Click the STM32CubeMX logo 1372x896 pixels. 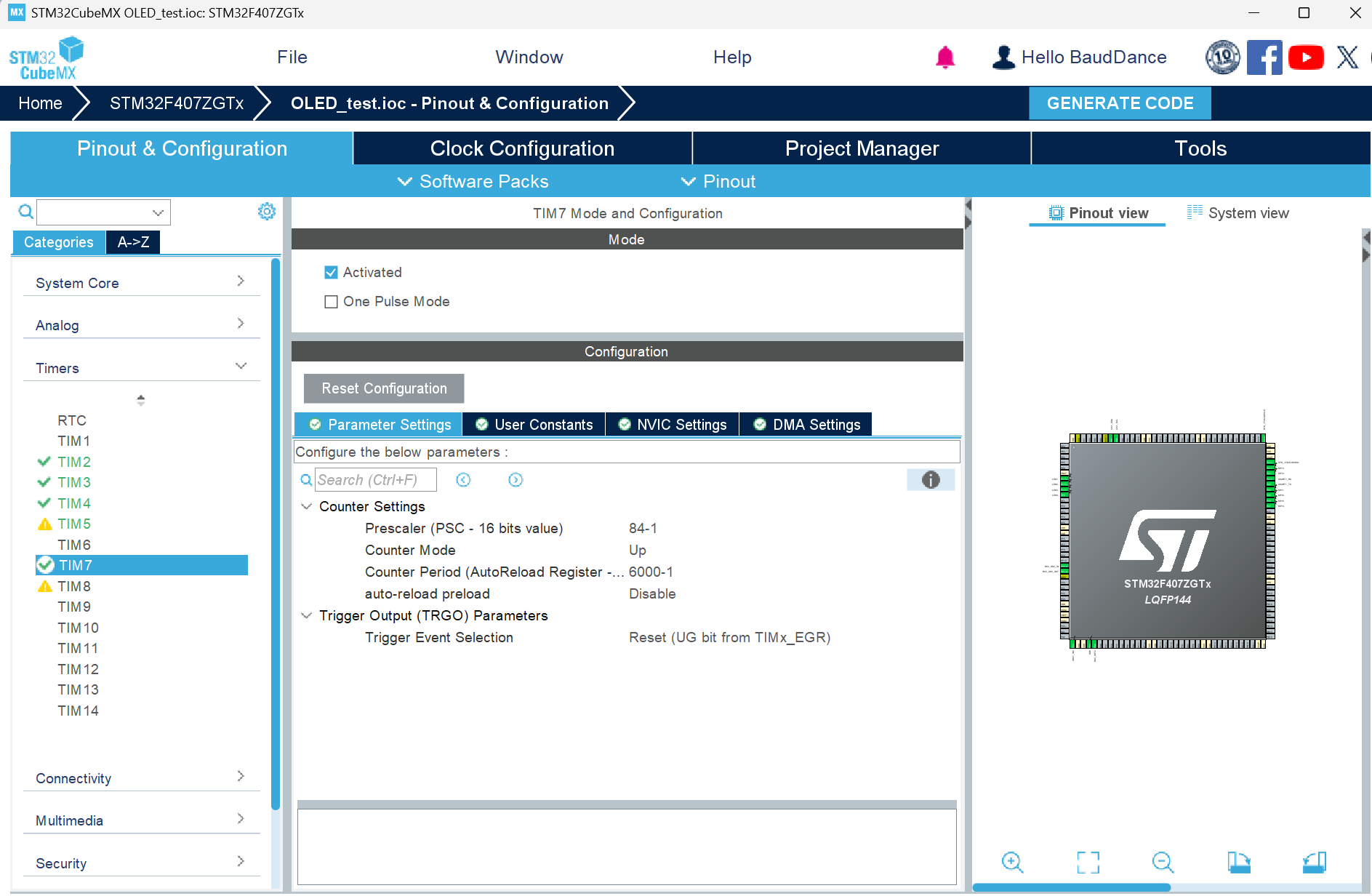pos(46,58)
